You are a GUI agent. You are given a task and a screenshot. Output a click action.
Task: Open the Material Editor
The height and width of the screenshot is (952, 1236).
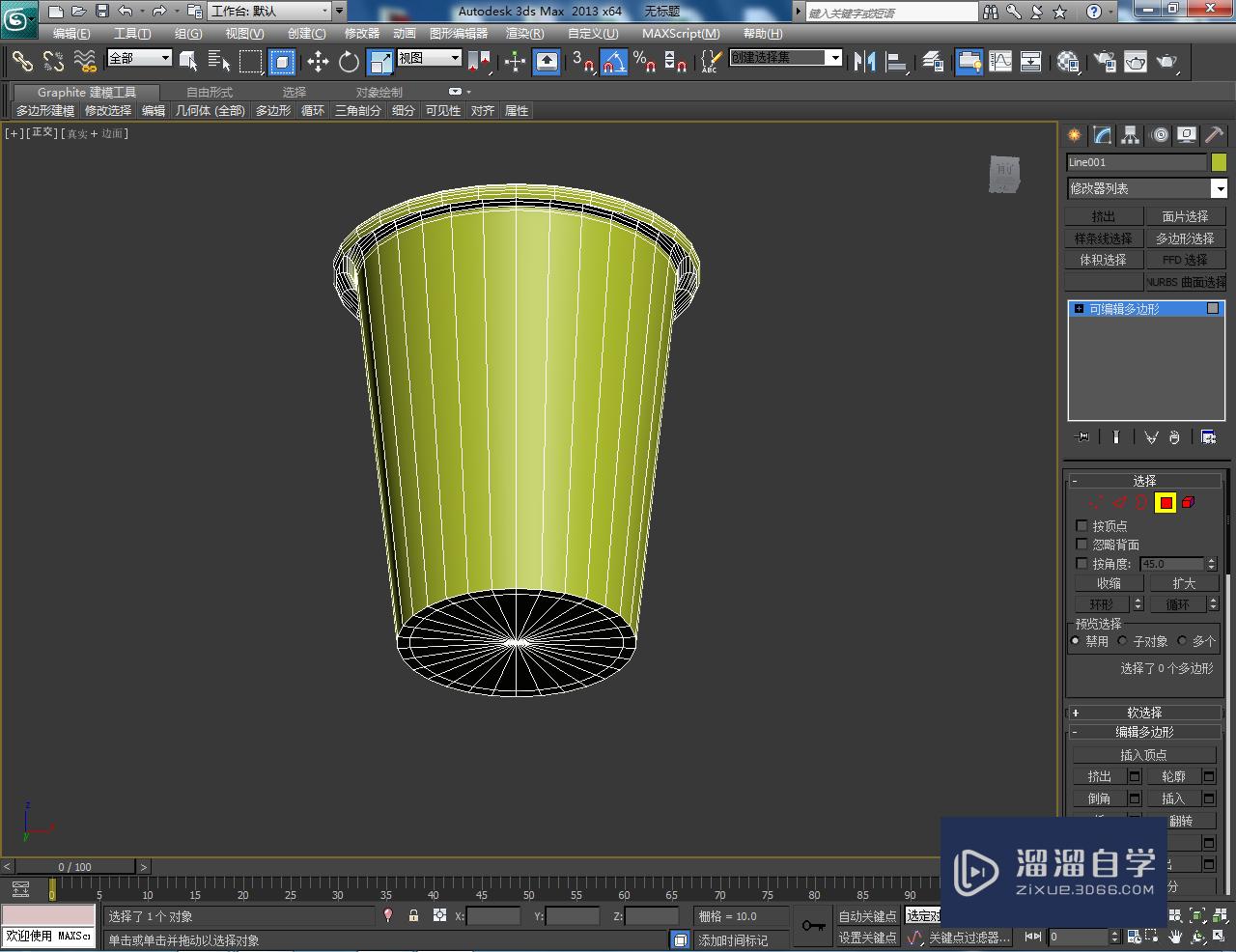pos(1067,62)
